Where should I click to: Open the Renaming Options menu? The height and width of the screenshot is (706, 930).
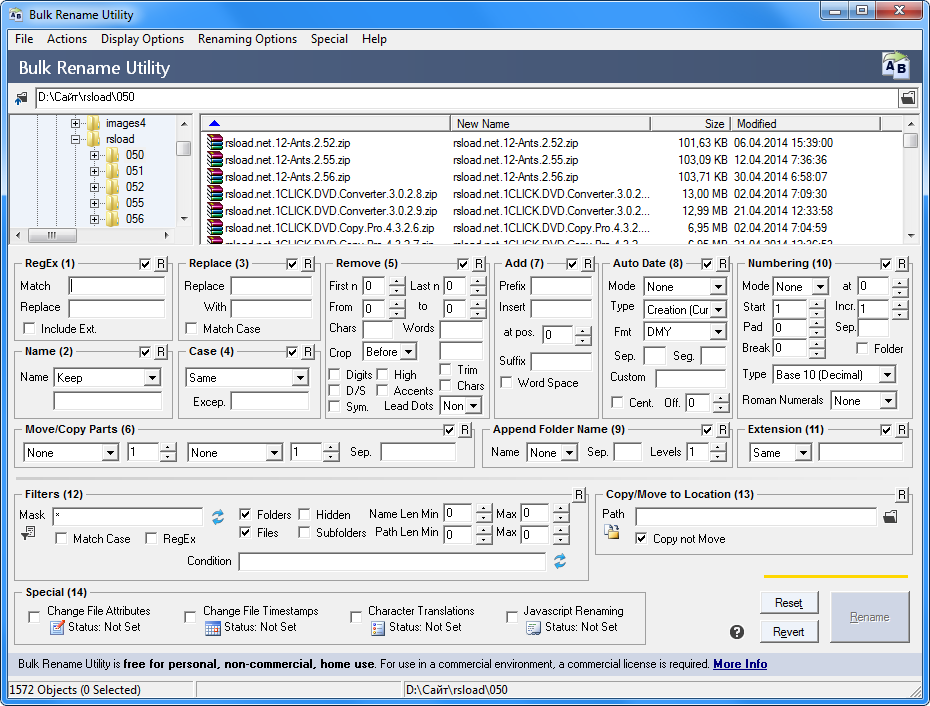[247, 39]
